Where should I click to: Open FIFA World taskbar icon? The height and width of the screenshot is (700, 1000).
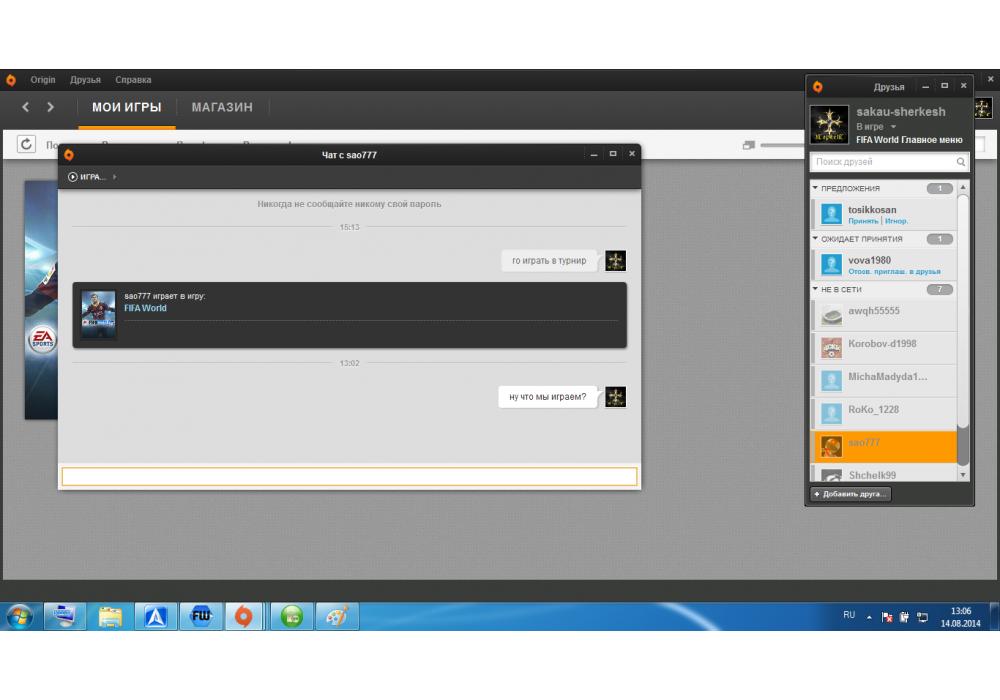click(x=201, y=616)
